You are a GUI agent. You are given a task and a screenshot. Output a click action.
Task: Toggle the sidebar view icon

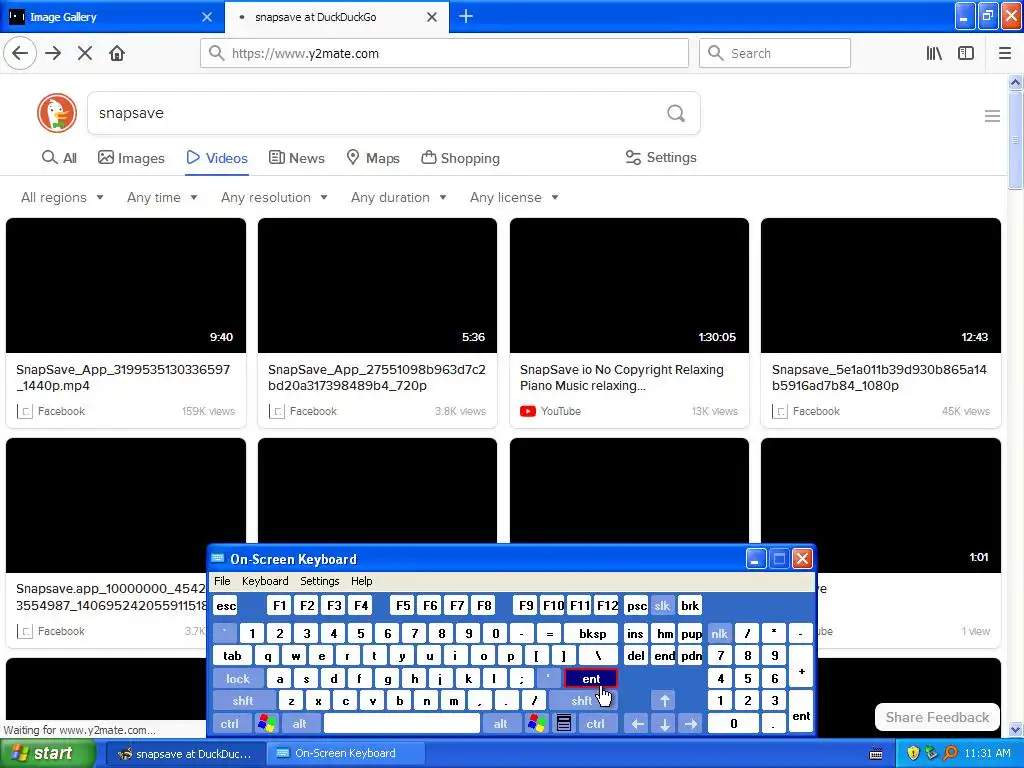pyautogui.click(x=966, y=53)
